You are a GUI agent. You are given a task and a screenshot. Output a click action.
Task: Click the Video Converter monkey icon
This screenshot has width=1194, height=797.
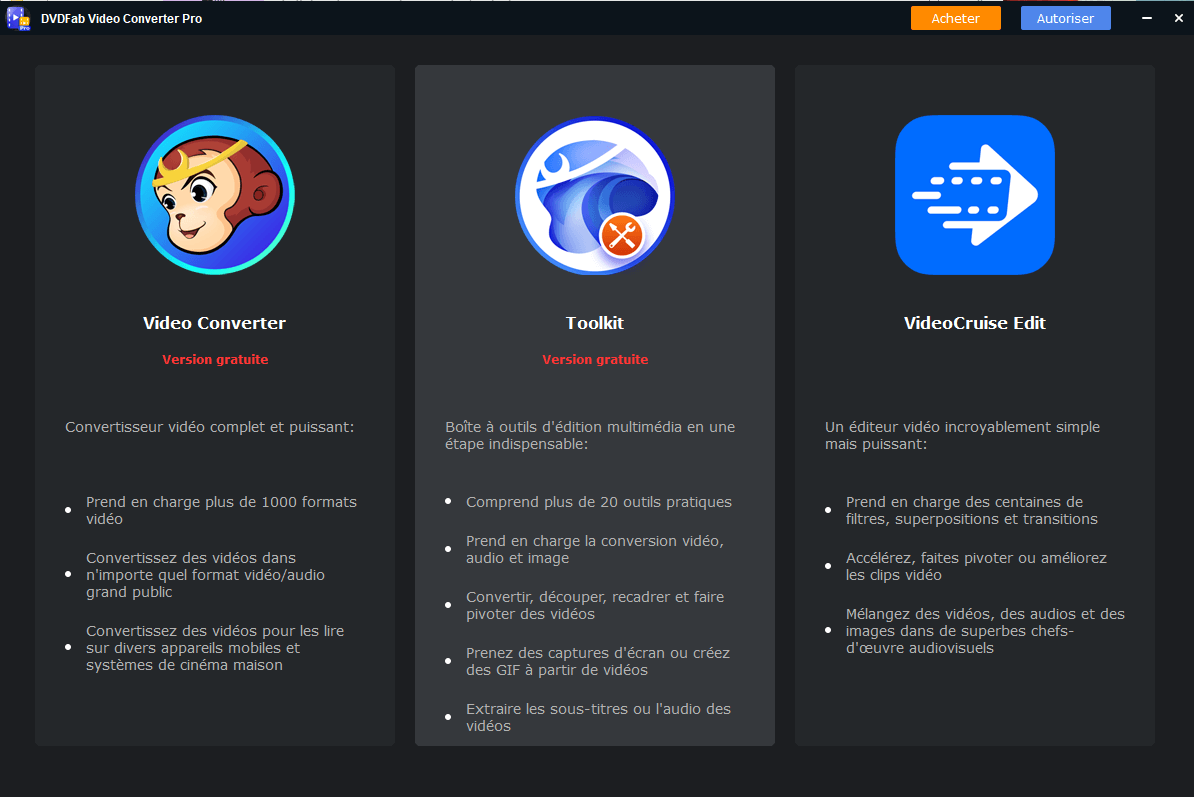pos(215,195)
